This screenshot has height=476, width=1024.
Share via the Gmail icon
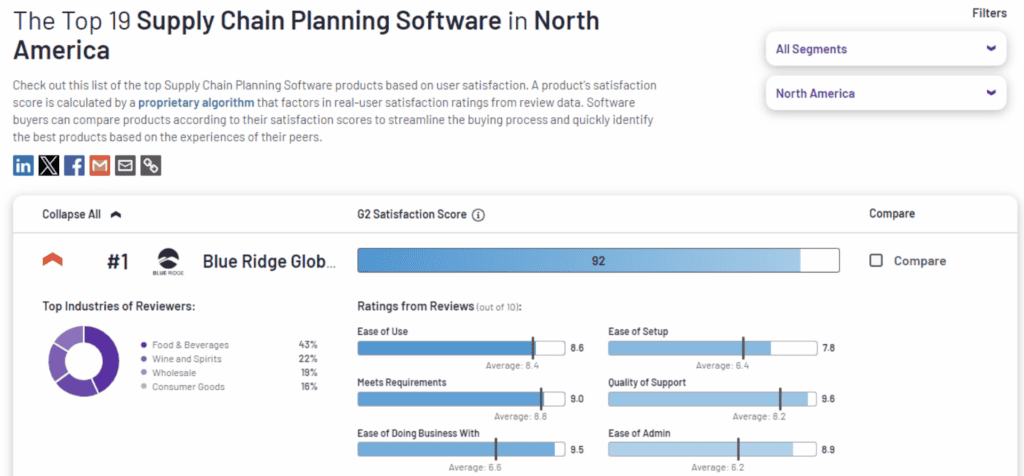tap(99, 166)
